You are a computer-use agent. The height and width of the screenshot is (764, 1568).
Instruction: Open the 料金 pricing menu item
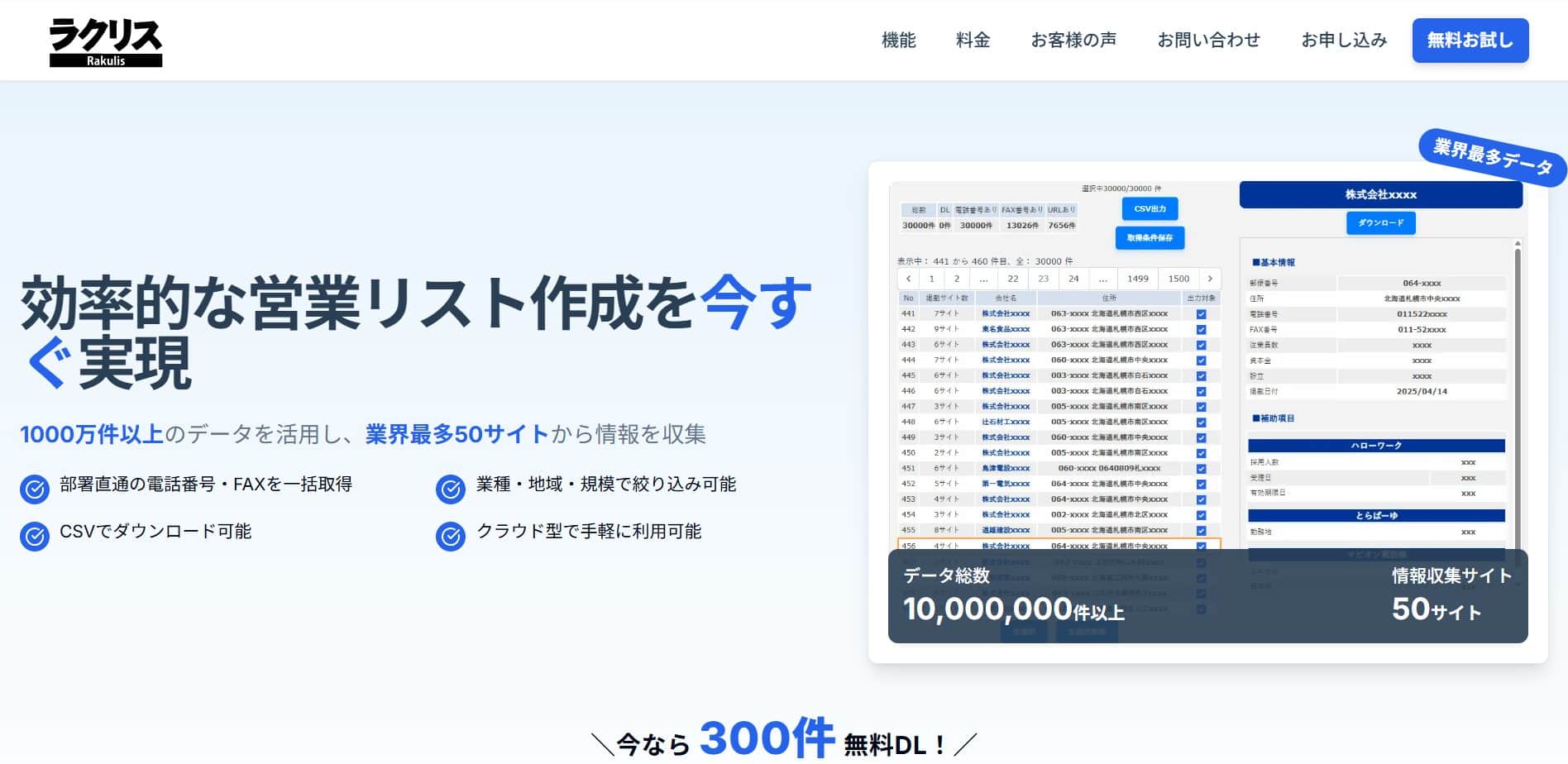pyautogui.click(x=973, y=41)
